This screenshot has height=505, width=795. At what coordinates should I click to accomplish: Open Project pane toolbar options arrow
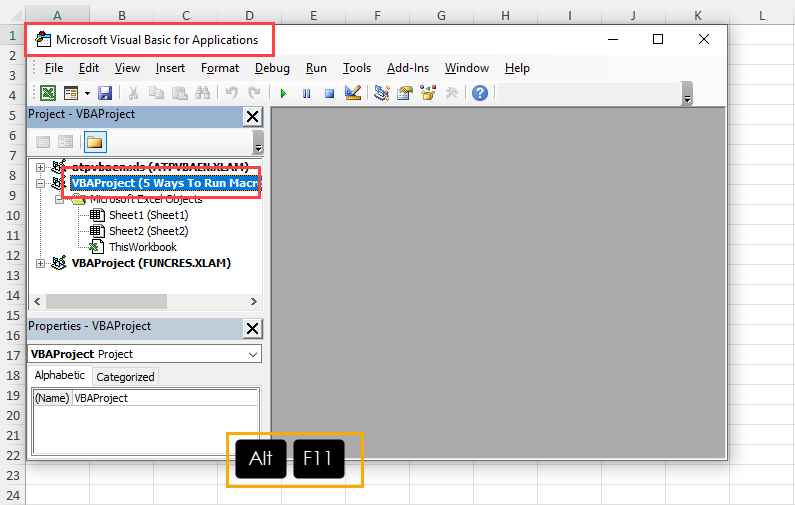(x=258, y=142)
